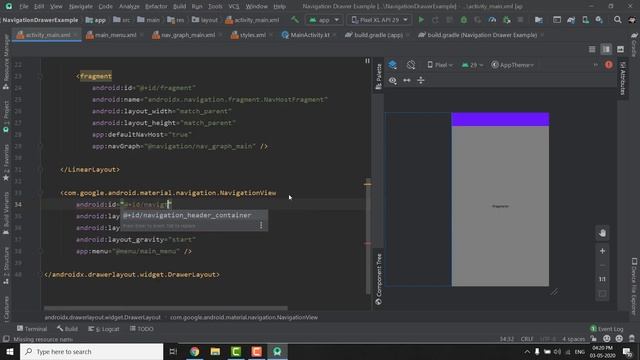Open Search Everywhere magnifier icon
The height and width of the screenshot is (360, 640).
click(618, 20)
